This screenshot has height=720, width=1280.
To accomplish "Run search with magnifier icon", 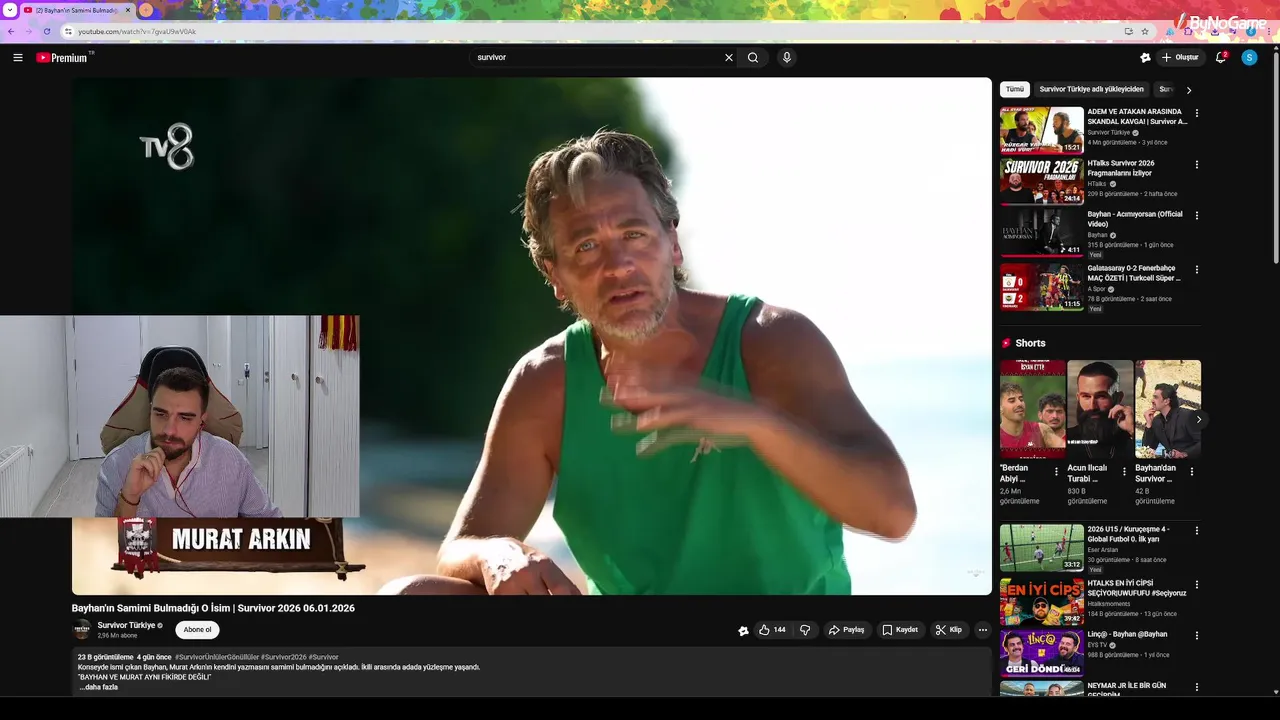I will pos(753,58).
